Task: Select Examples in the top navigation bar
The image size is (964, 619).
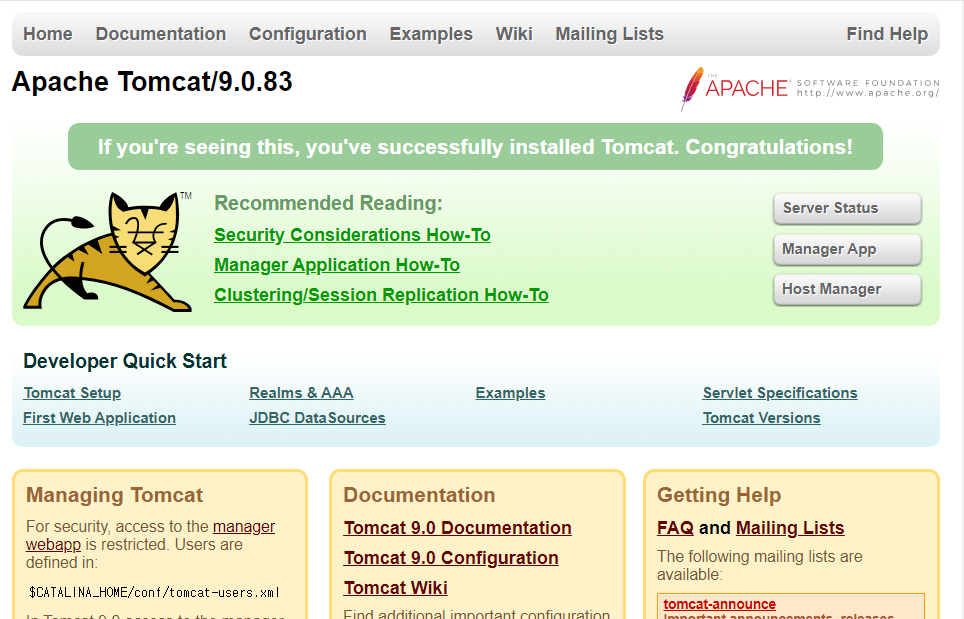Action: click(431, 34)
